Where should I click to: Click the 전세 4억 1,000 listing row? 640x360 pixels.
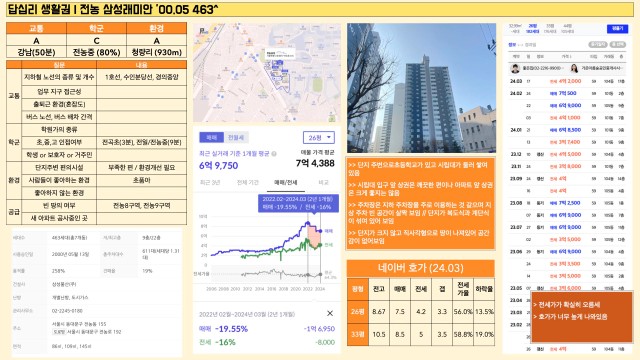(568, 118)
